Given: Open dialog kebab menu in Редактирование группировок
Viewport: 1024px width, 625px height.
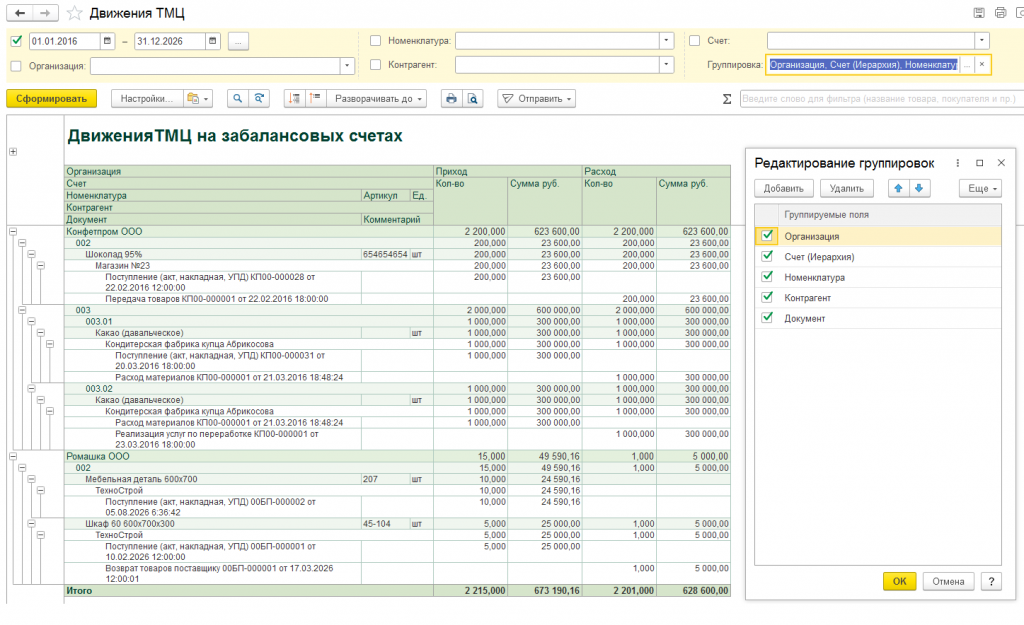Looking at the screenshot, I should click(958, 163).
